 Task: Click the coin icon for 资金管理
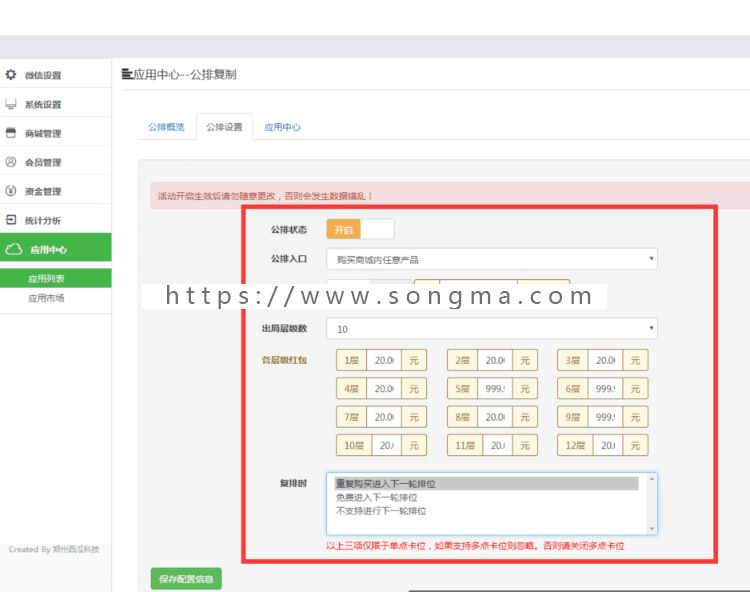click(x=11, y=191)
